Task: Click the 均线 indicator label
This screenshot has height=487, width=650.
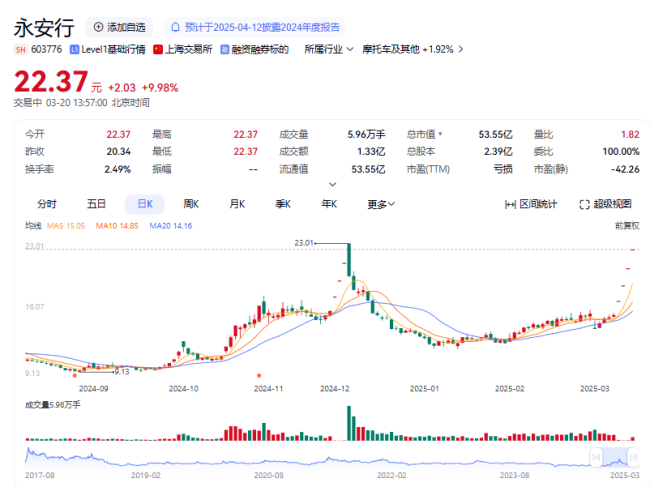Action: pyautogui.click(x=33, y=225)
